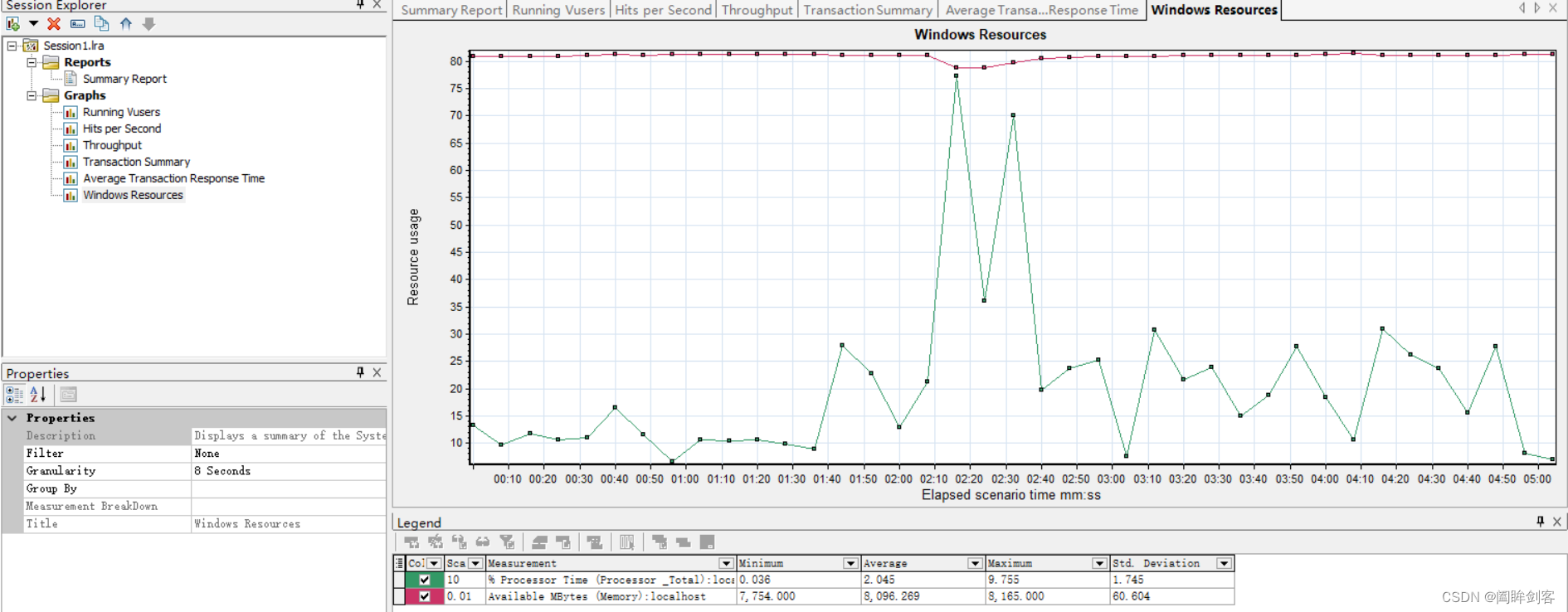Click the seventh Legend toolbar icon

[x=563, y=542]
